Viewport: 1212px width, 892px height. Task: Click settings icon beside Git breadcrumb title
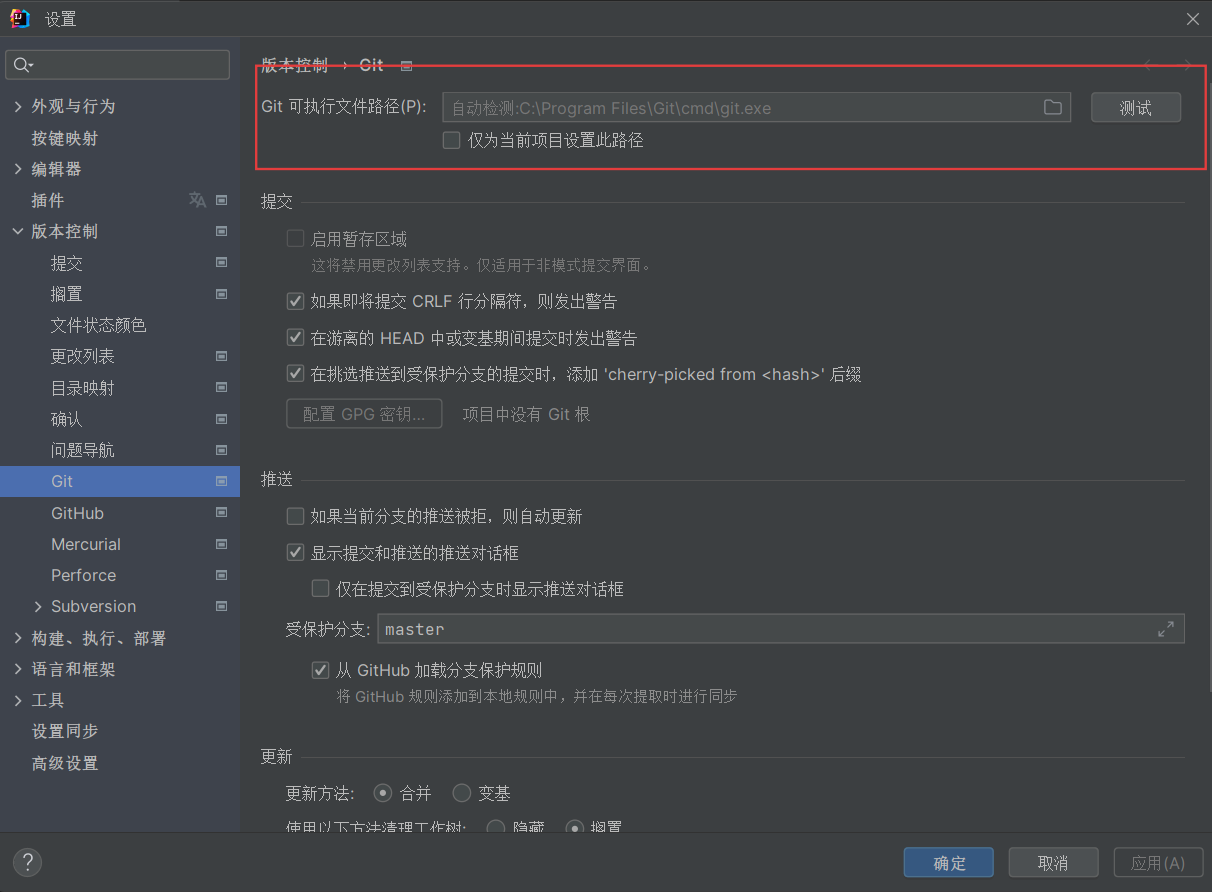click(406, 65)
